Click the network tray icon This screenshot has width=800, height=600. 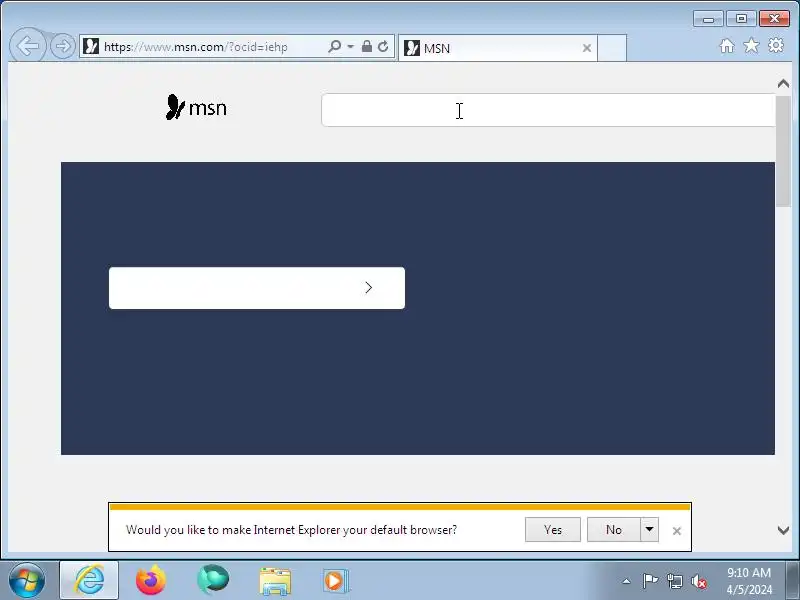tap(674, 581)
